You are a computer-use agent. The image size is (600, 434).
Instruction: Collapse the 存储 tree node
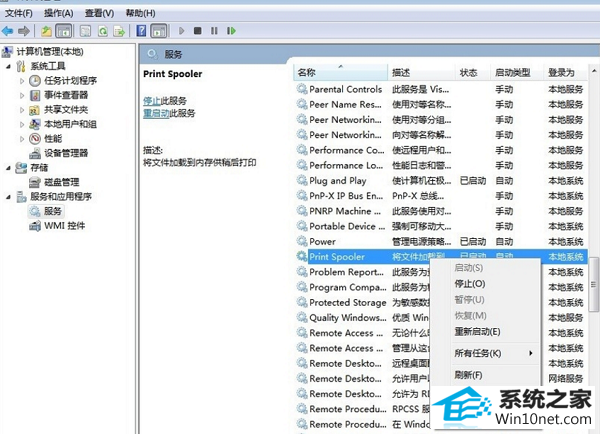pos(8,168)
